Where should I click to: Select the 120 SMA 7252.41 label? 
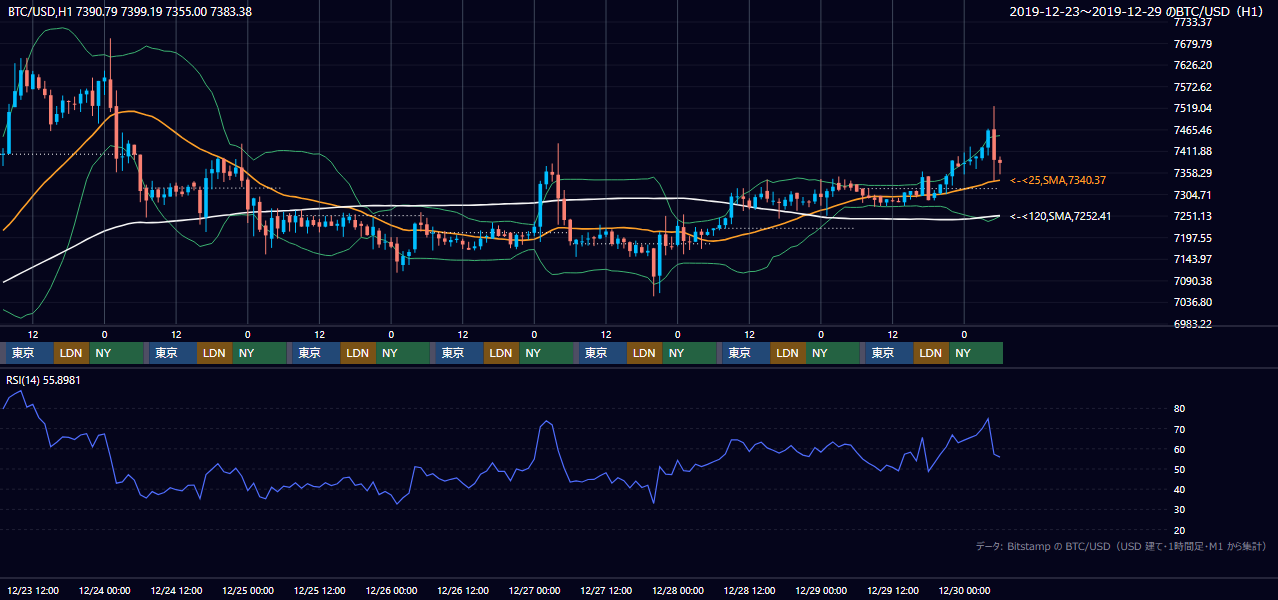click(x=1060, y=216)
